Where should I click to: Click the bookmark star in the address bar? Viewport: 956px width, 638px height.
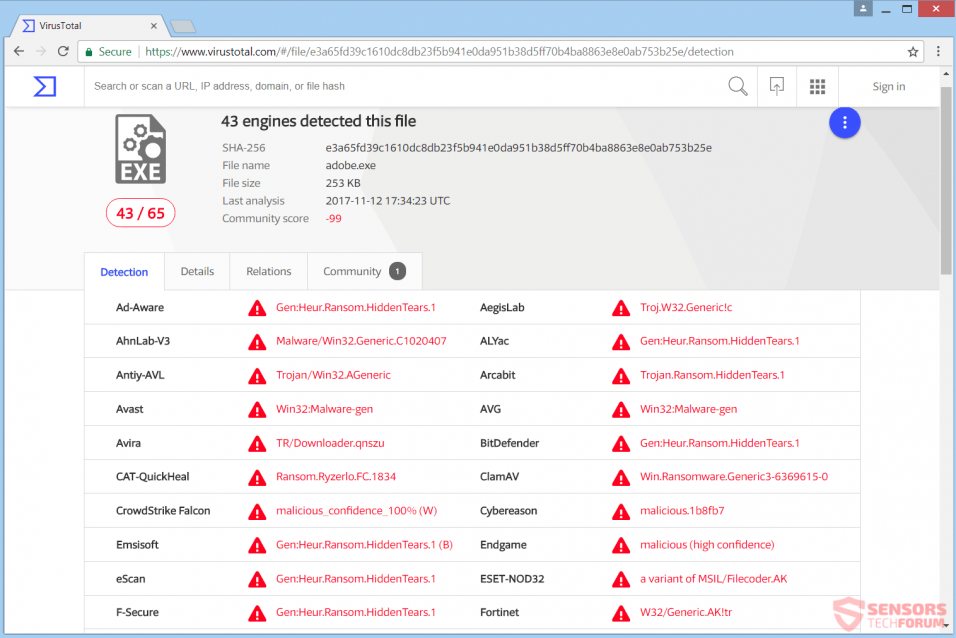click(913, 51)
